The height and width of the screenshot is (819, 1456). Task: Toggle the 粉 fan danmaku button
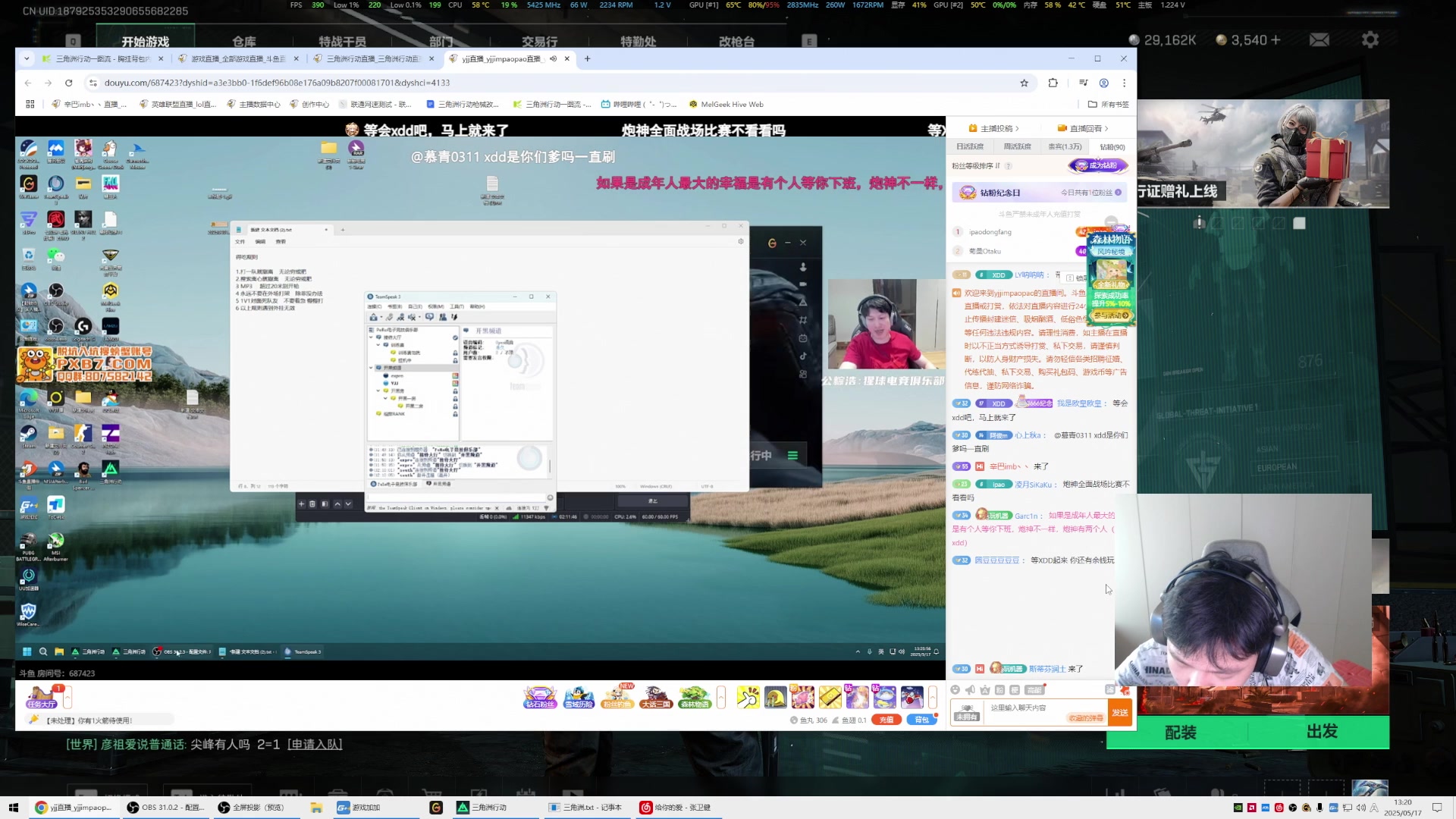999,690
